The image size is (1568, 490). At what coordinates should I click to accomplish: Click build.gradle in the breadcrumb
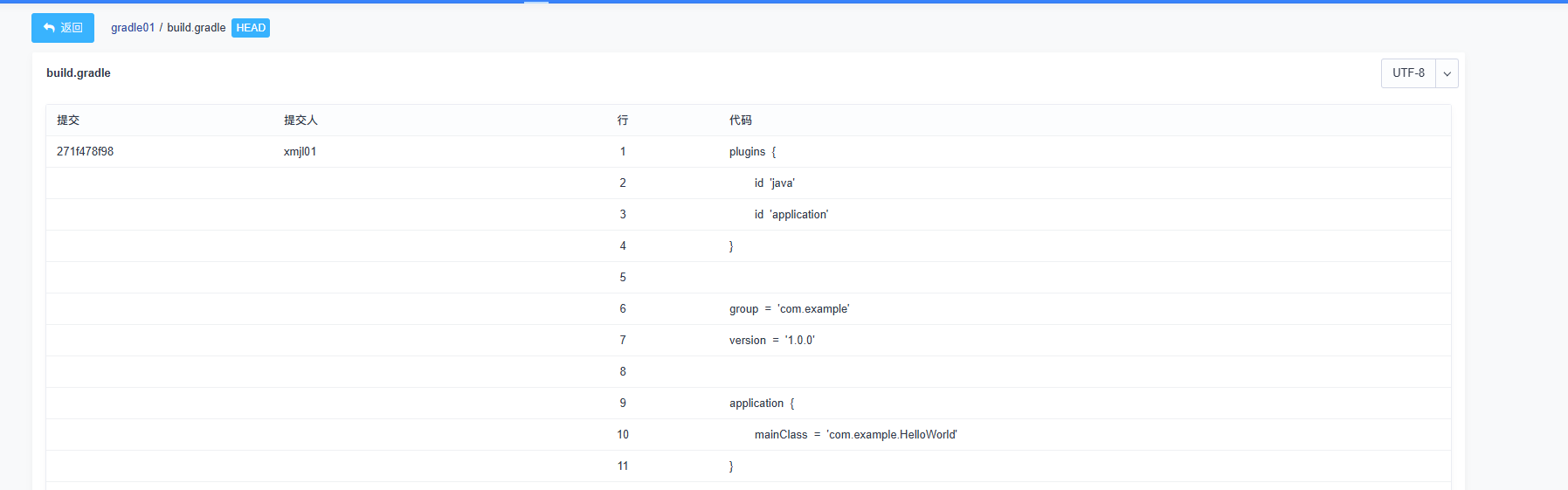pos(196,28)
